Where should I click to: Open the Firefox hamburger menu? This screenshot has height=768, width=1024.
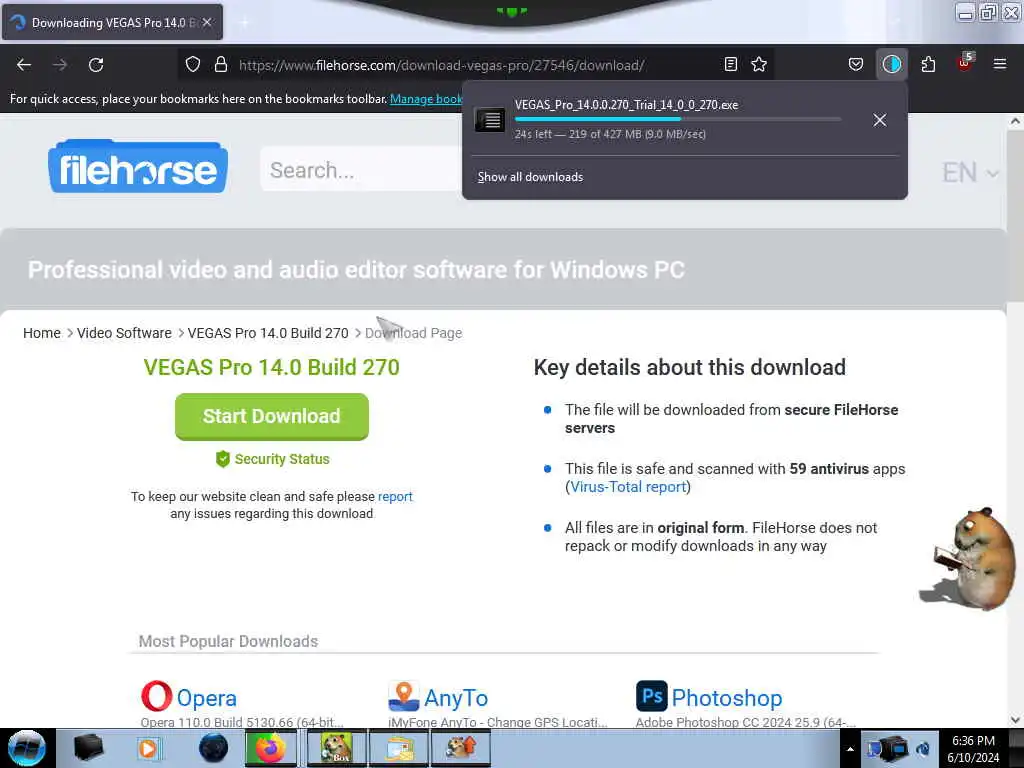(1000, 64)
